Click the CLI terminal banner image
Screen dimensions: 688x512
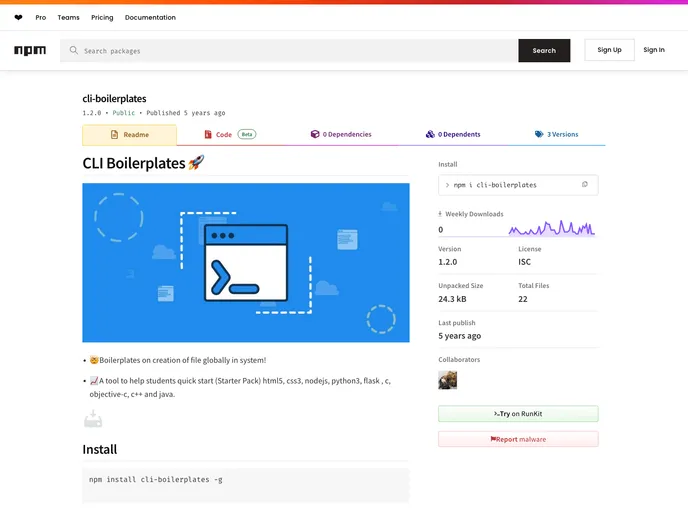[x=246, y=262]
